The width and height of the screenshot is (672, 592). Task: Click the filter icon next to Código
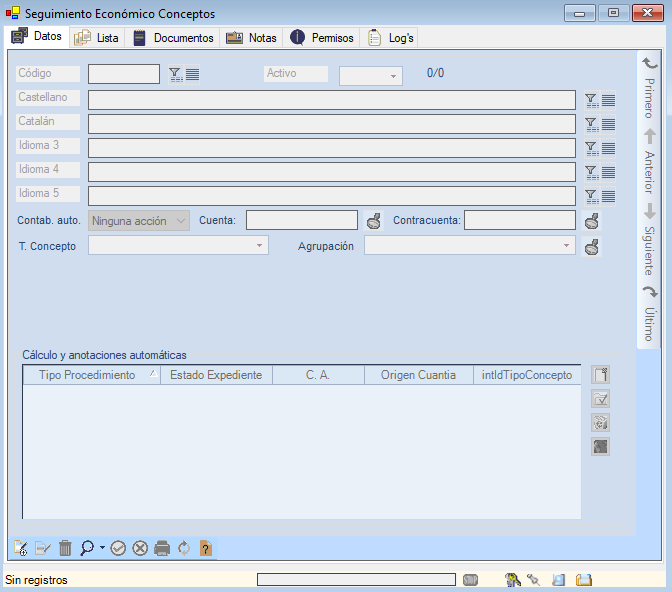tap(175, 74)
